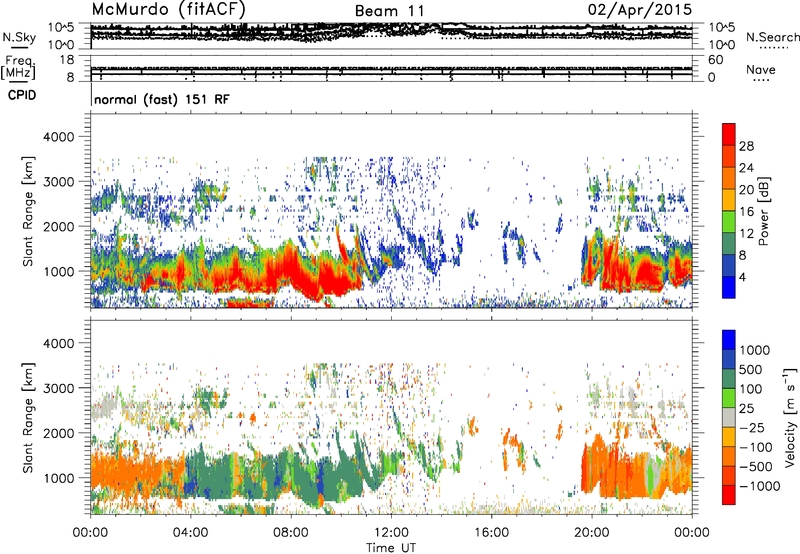The width and height of the screenshot is (800, 554).
Task: Click the 'Beam 11' header label
Action: (389, 11)
